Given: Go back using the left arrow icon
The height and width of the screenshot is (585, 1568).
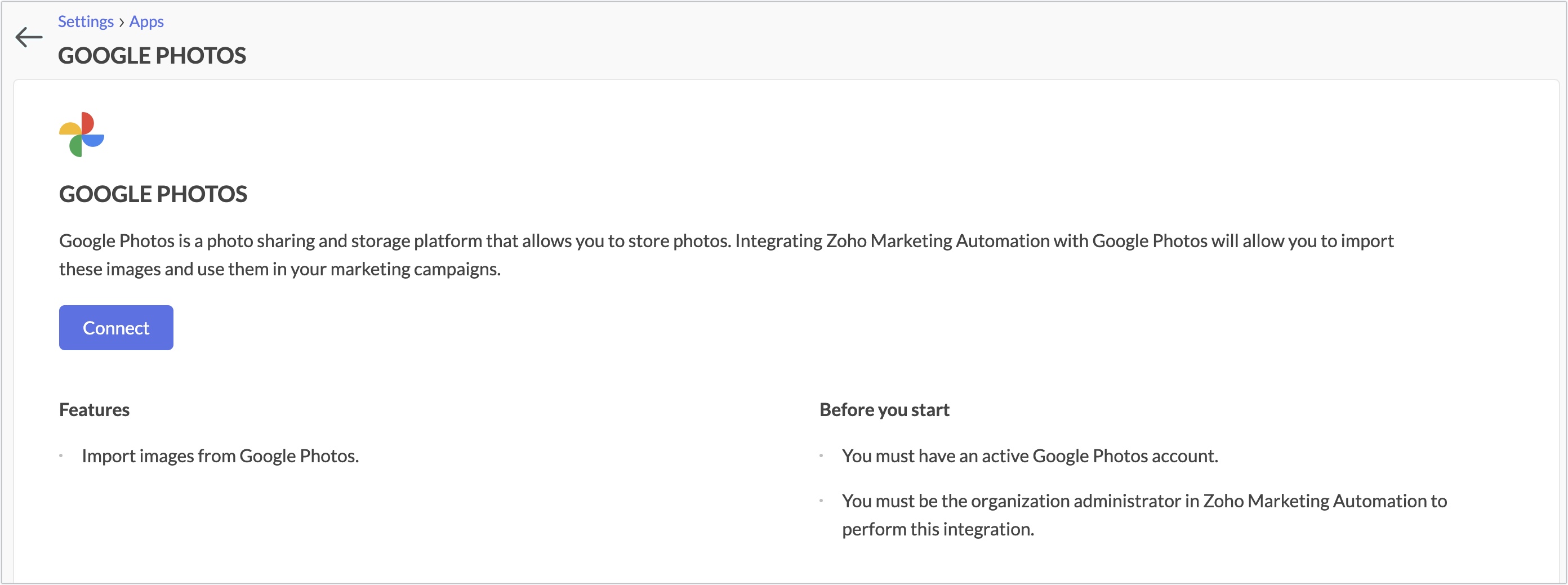Looking at the screenshot, I should (x=29, y=37).
